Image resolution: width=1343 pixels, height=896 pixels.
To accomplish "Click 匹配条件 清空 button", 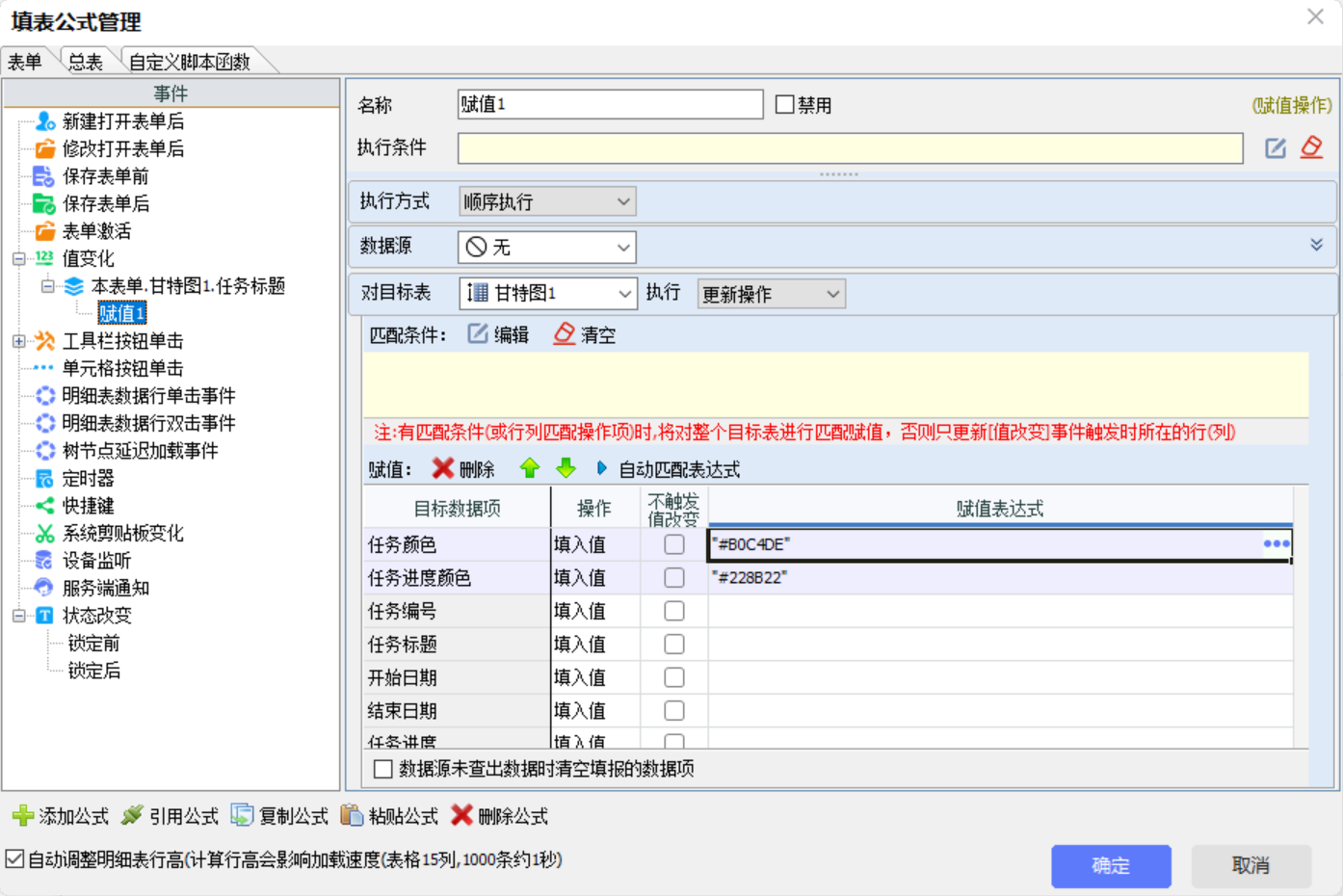I will (585, 334).
